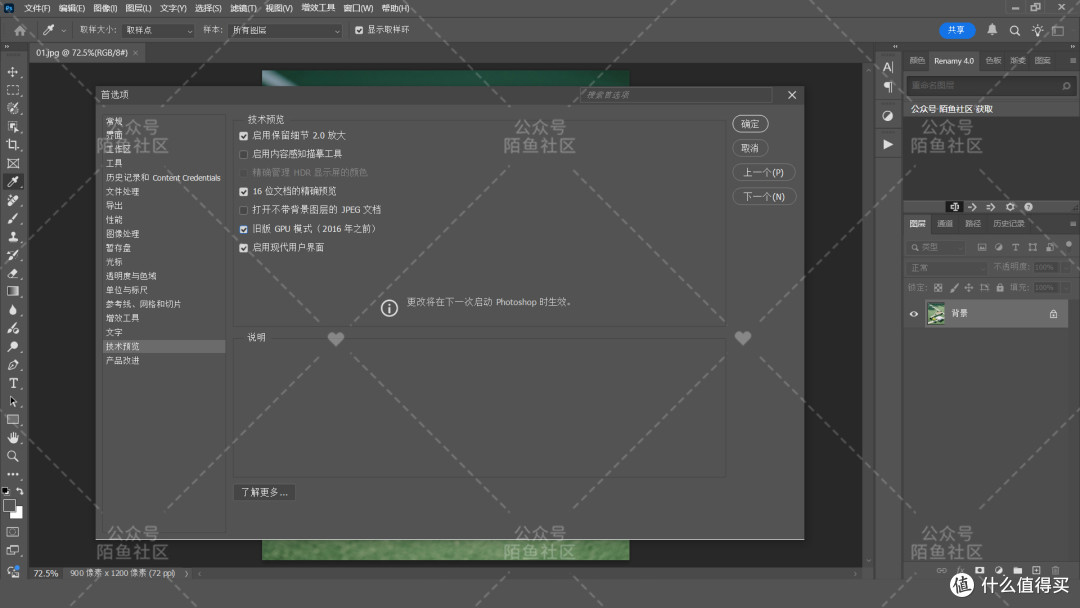Click the 背景 layer thumbnail
Screen dimensions: 1080x608
click(x=936, y=314)
